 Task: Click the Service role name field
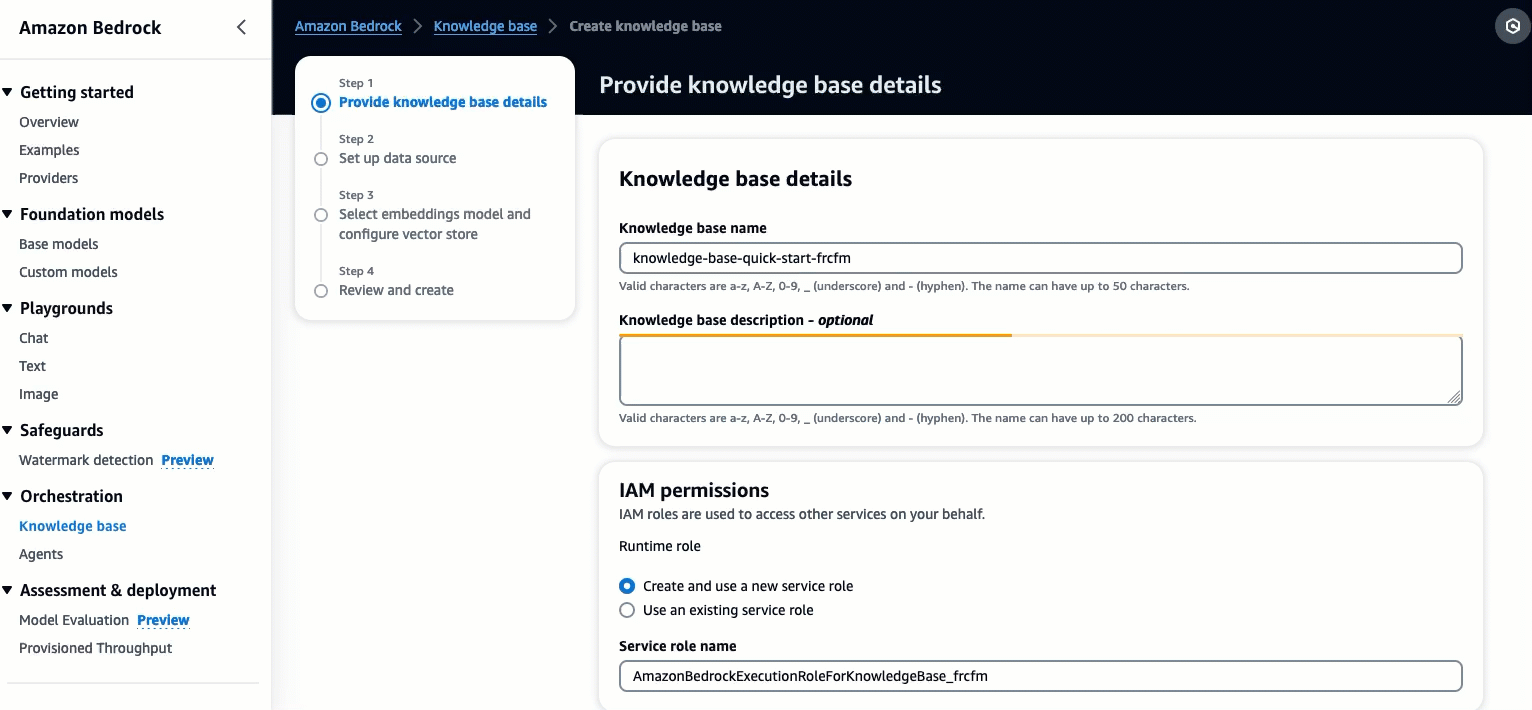coord(1041,676)
